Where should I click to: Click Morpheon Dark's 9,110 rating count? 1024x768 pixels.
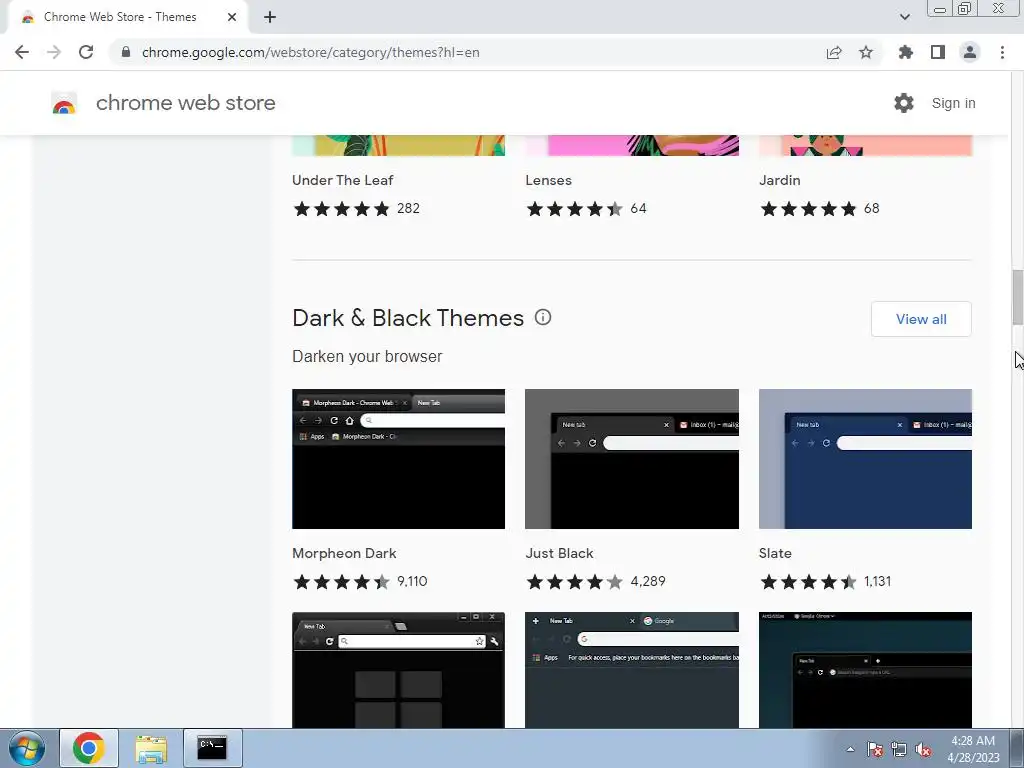412,581
